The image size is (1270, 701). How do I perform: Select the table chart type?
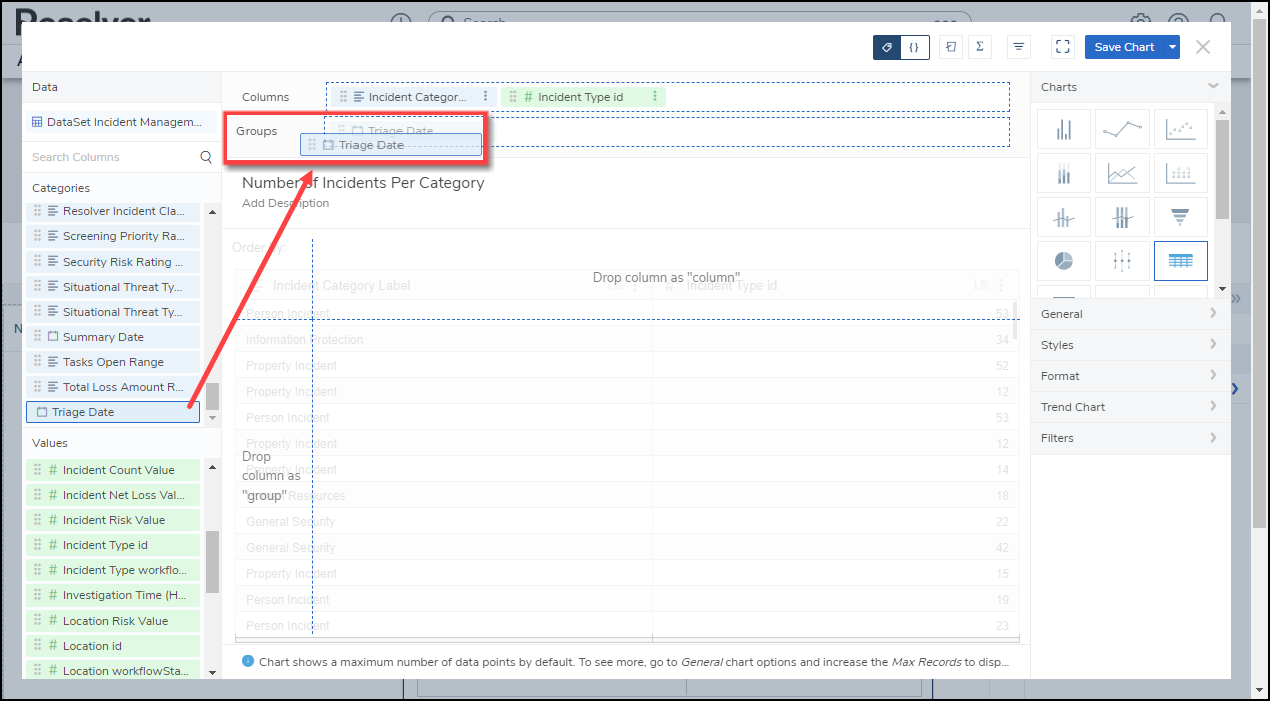[x=1181, y=261]
